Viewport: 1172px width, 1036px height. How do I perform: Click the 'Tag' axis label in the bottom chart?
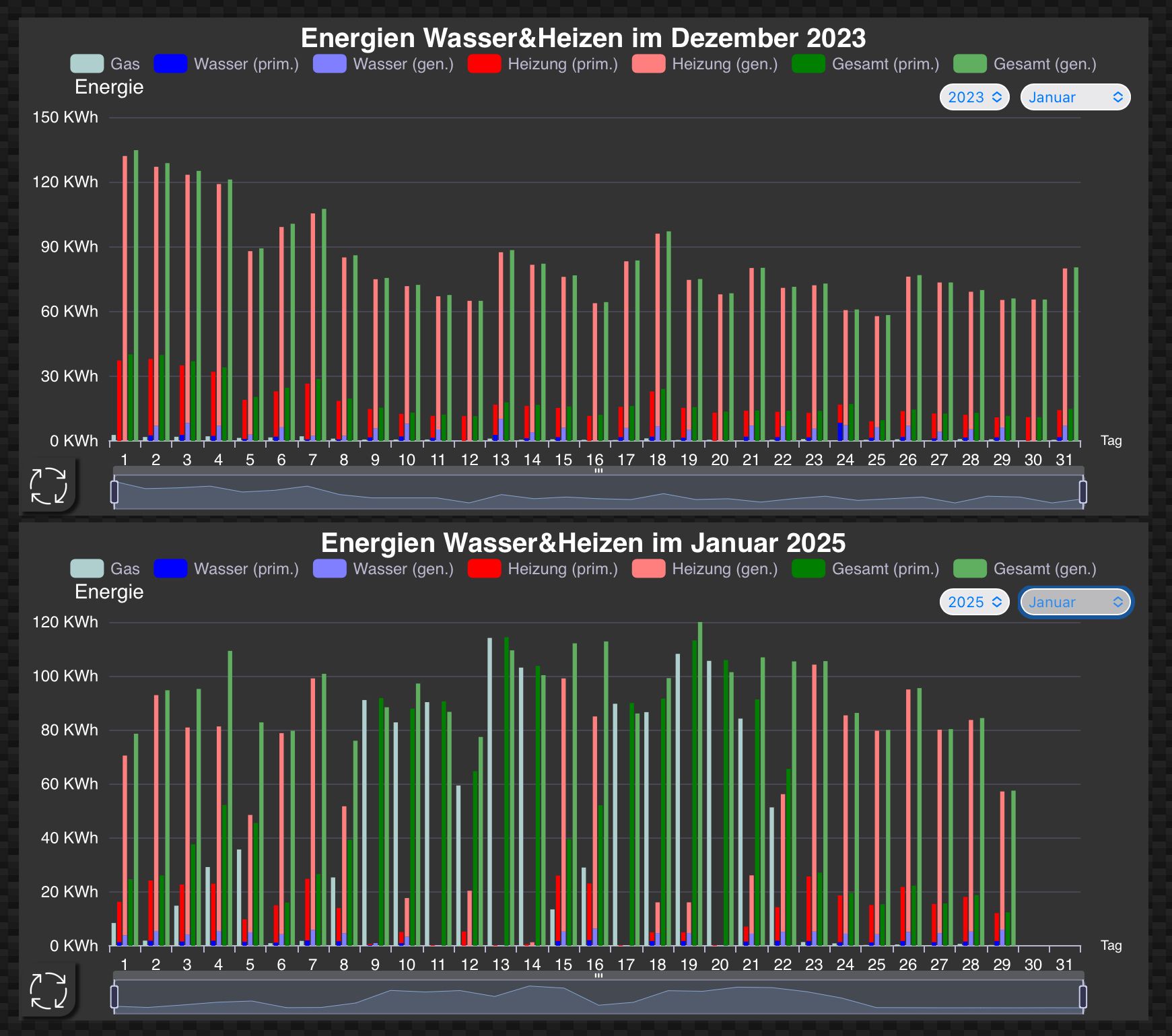(x=1111, y=945)
